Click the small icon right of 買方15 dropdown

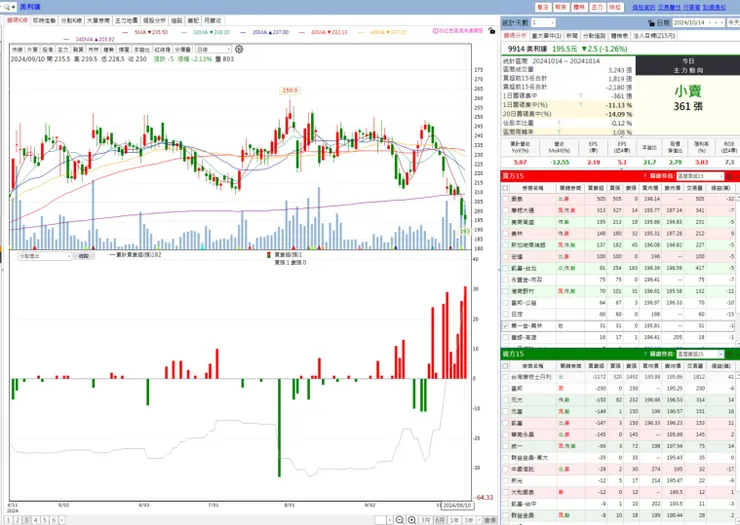point(729,176)
